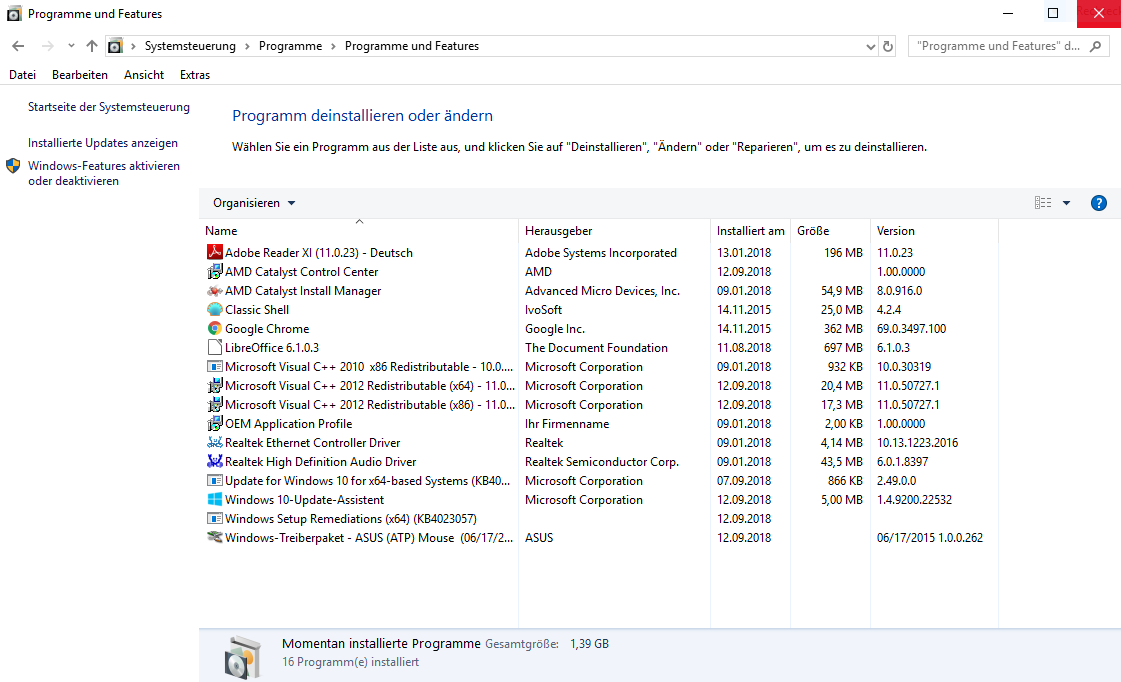Minimize the Programme und Features window
Screen dimensions: 1121x682
tap(1008, 13)
